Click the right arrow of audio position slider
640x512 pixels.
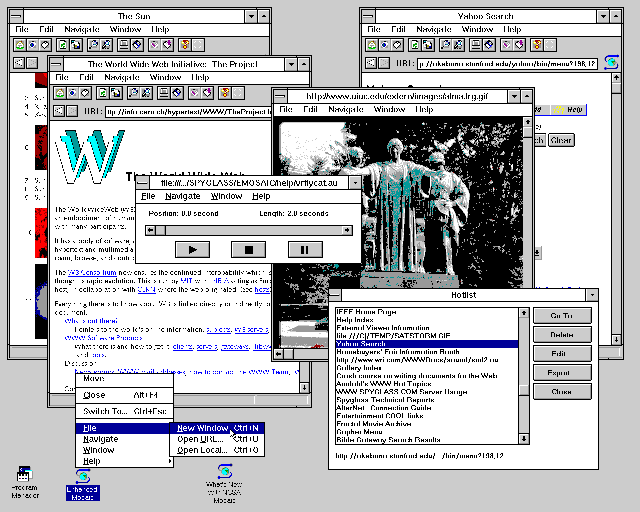347,231
